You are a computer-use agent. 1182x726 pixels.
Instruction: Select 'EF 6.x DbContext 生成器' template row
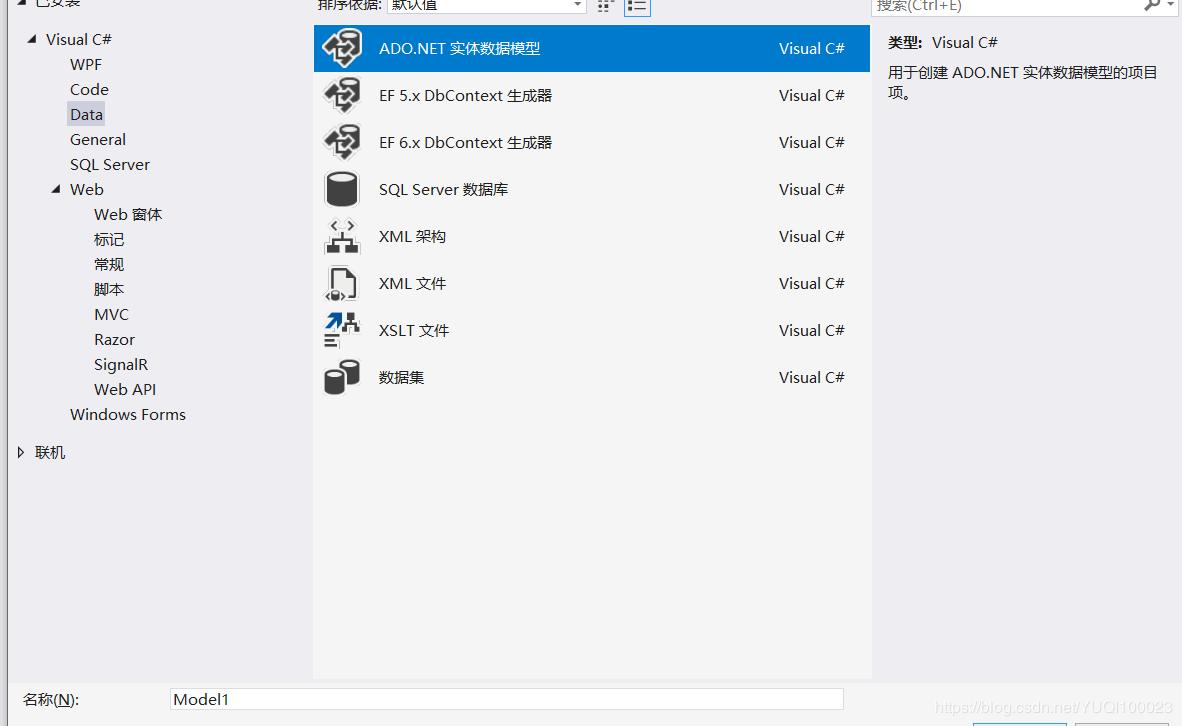[x=592, y=142]
